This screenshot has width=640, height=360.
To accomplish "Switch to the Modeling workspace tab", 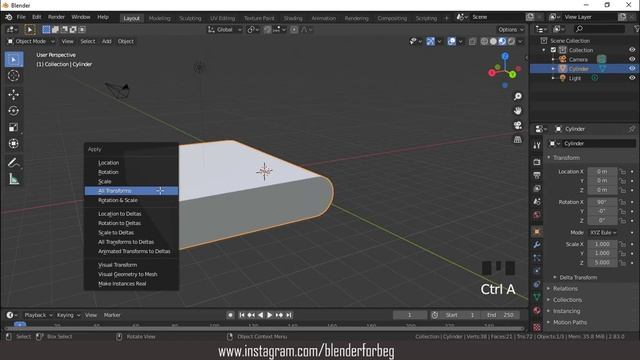I will pyautogui.click(x=160, y=18).
